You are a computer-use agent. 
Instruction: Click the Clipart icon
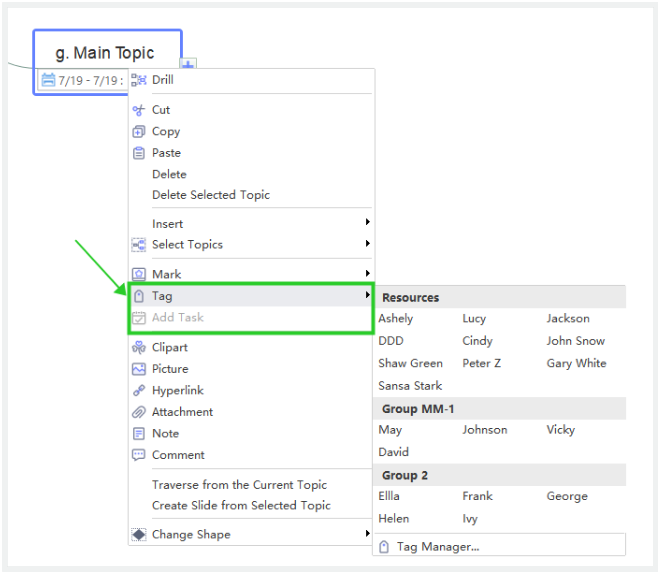coord(139,348)
